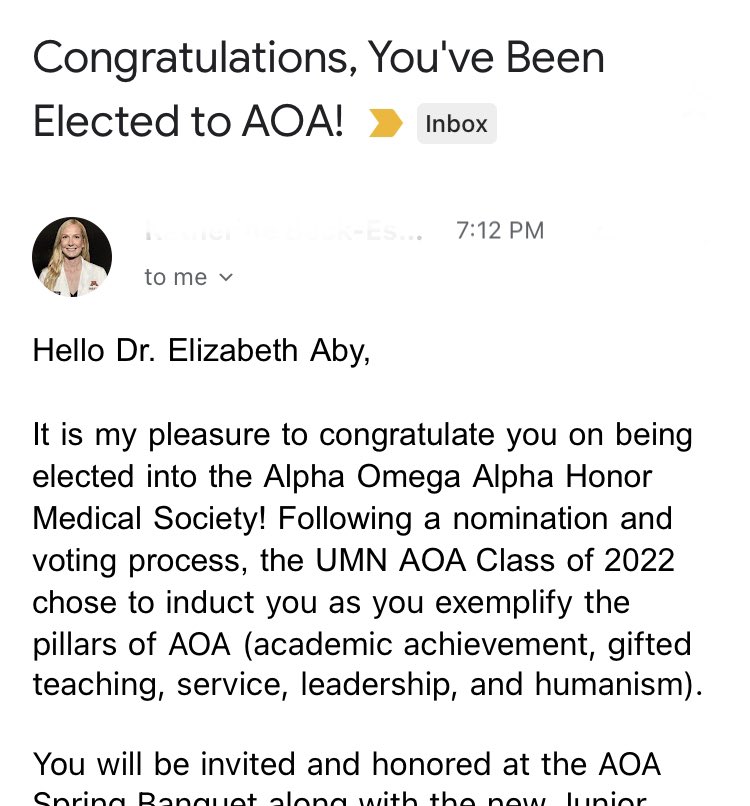Screen dimensions: 750x806
Task: Tap the "to me" recipient text
Action: pos(175,277)
